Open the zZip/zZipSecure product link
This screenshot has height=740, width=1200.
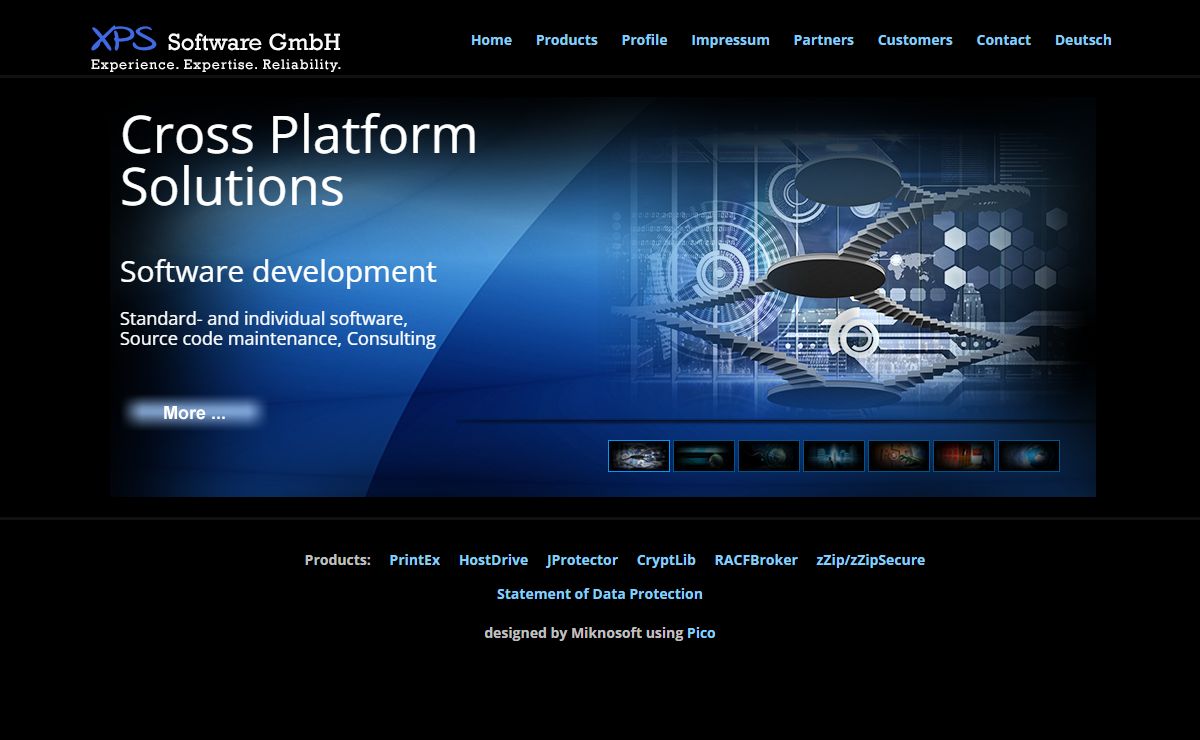pos(870,560)
